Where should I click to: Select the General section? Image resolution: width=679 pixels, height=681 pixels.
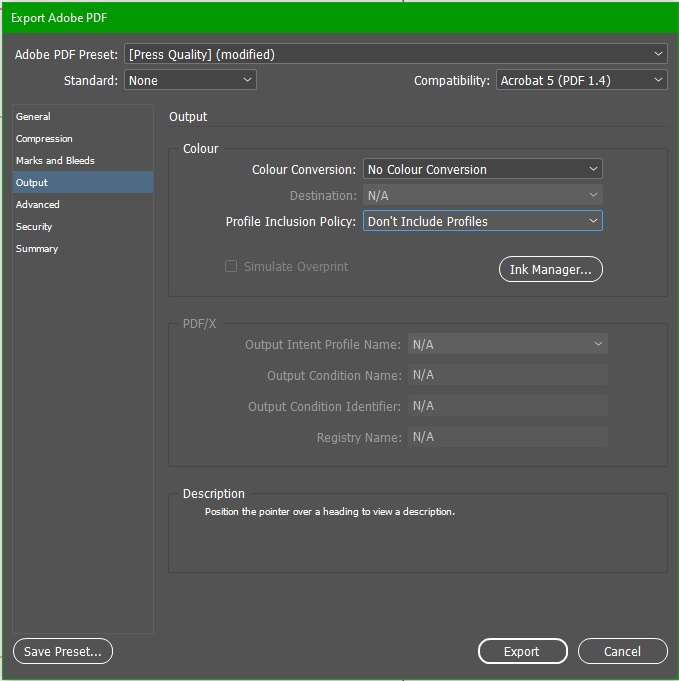[x=83, y=116]
